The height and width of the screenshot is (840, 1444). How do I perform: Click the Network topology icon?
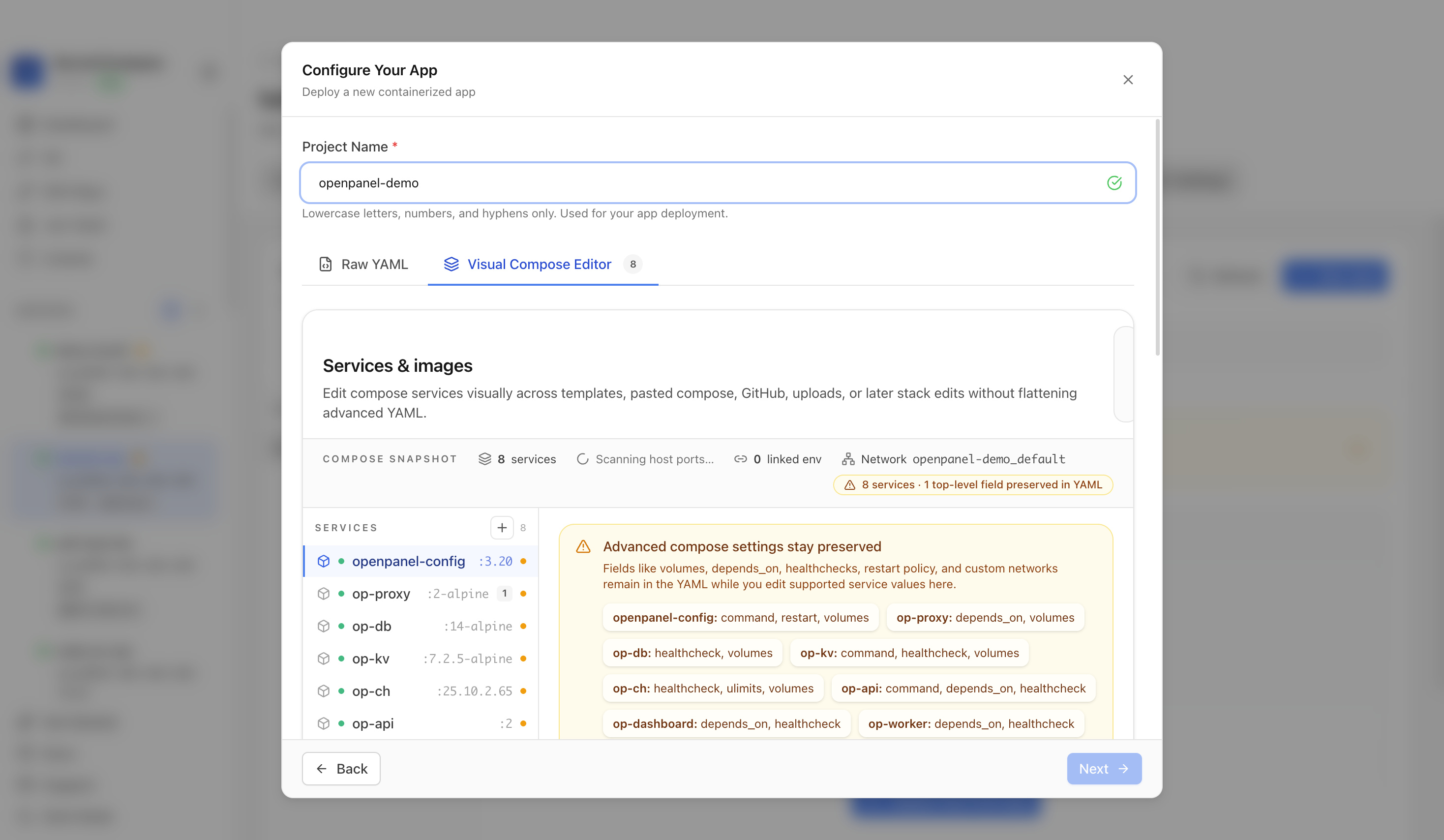(848, 459)
